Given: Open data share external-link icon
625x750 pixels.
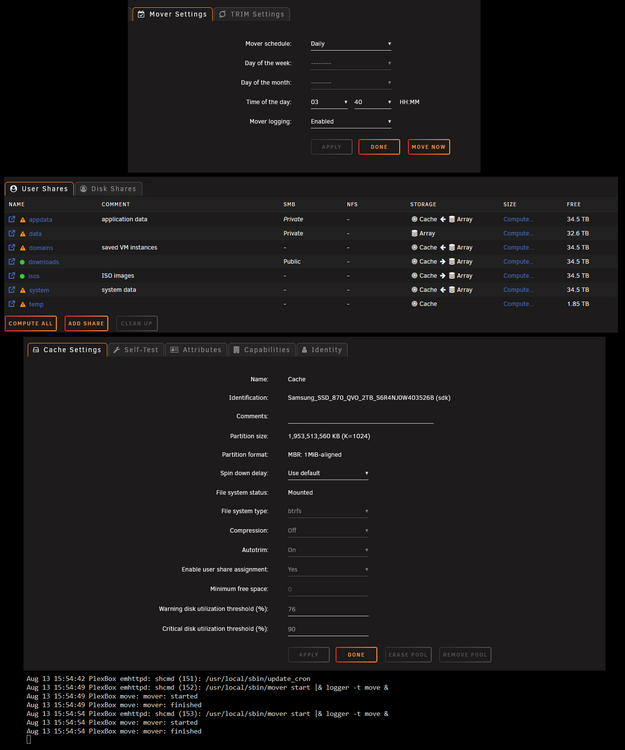Looking at the screenshot, I should 12,233.
